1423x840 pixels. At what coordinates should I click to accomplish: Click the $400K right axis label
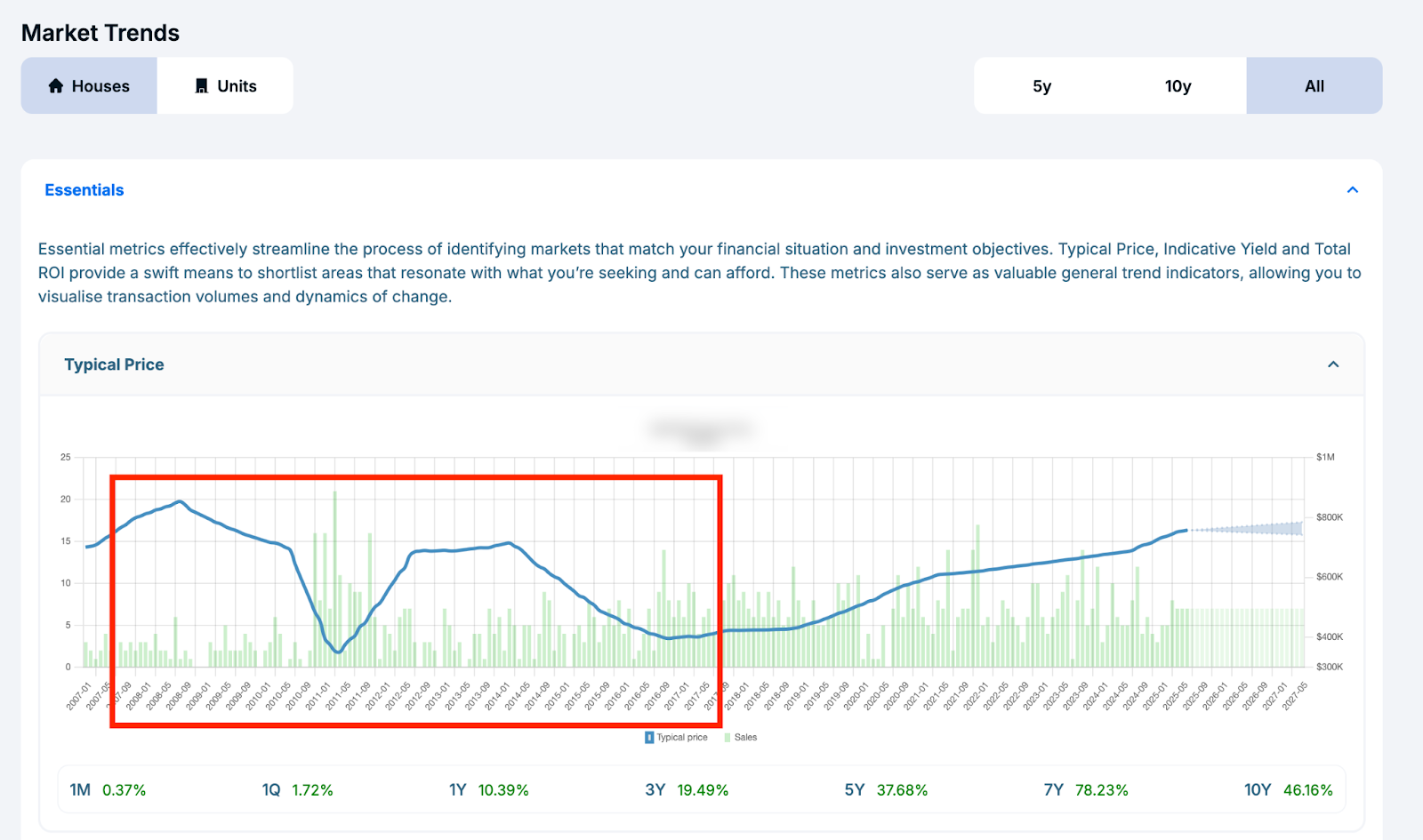click(x=1330, y=636)
